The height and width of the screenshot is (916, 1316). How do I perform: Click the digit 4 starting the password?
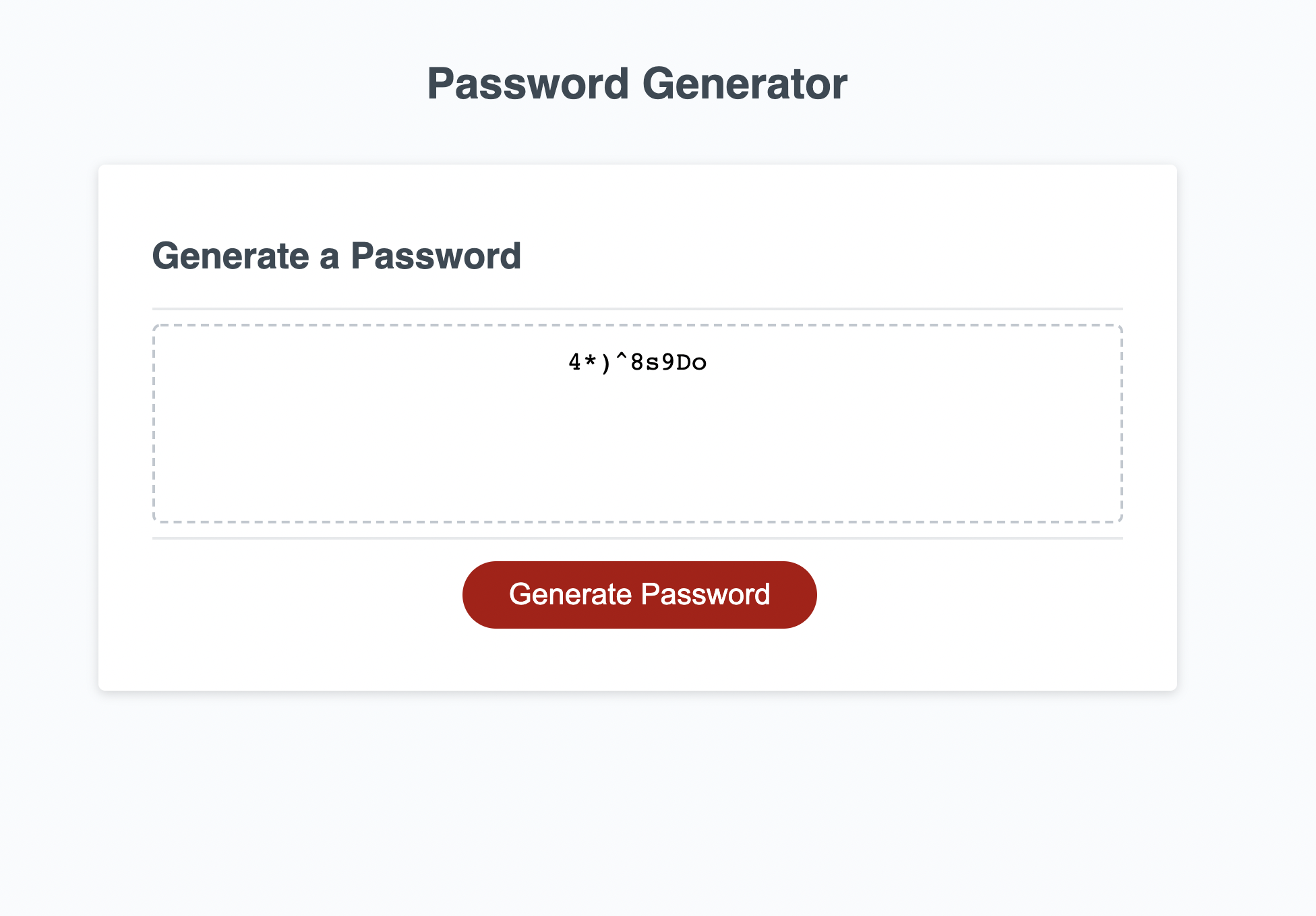click(x=574, y=363)
